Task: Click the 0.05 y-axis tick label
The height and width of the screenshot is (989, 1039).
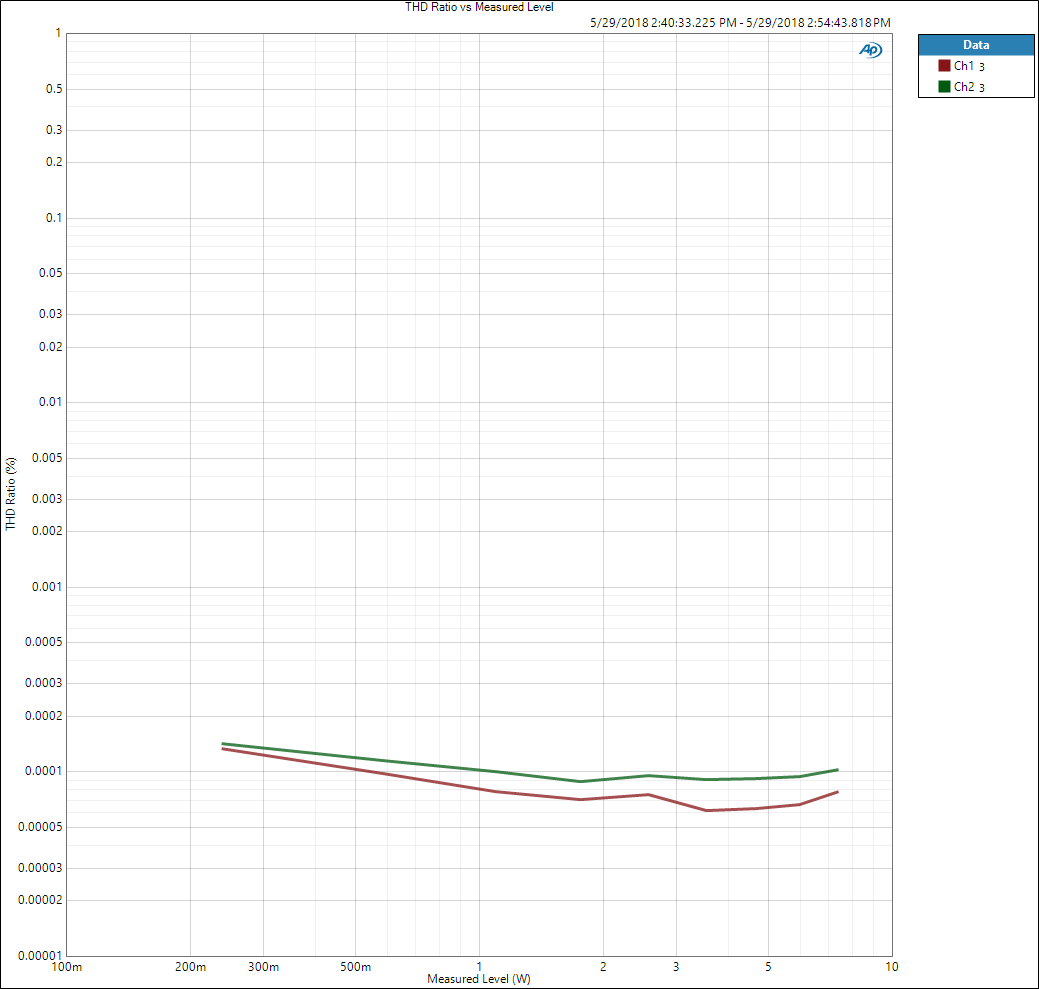Action: [50, 273]
